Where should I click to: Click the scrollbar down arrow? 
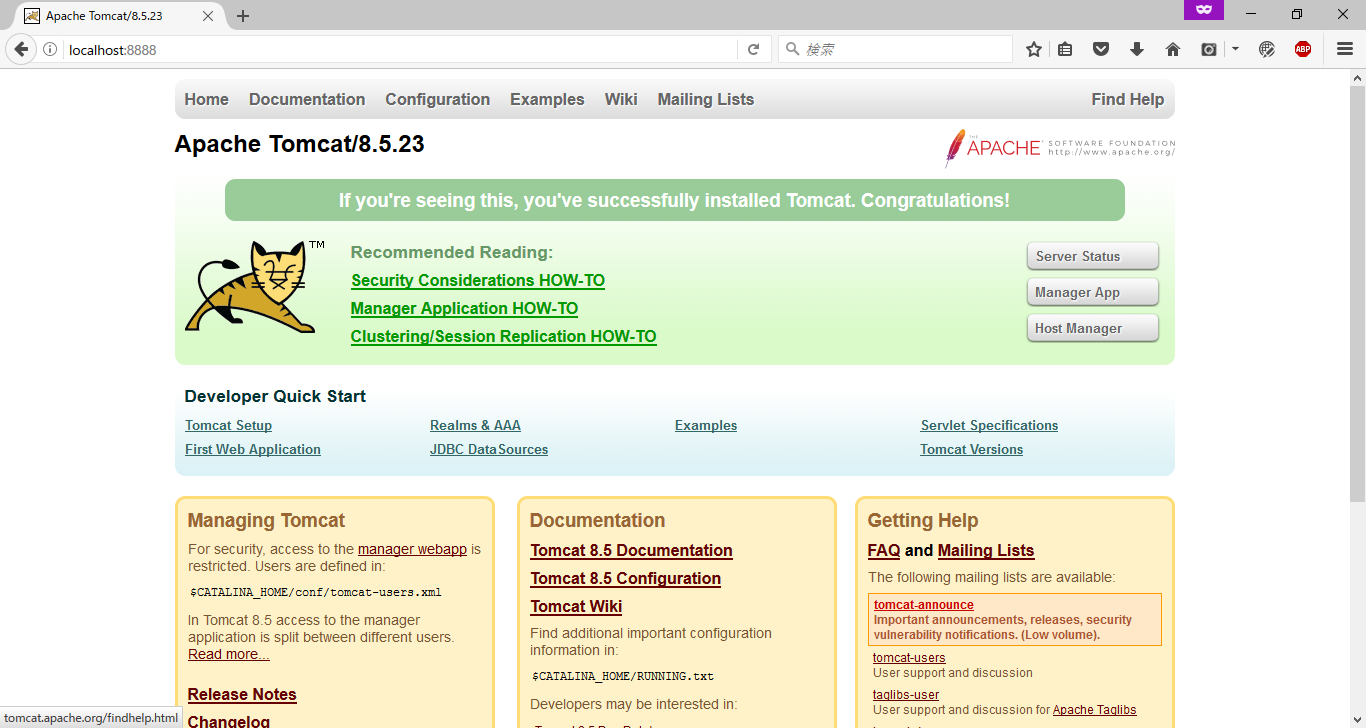[x=1357, y=719]
